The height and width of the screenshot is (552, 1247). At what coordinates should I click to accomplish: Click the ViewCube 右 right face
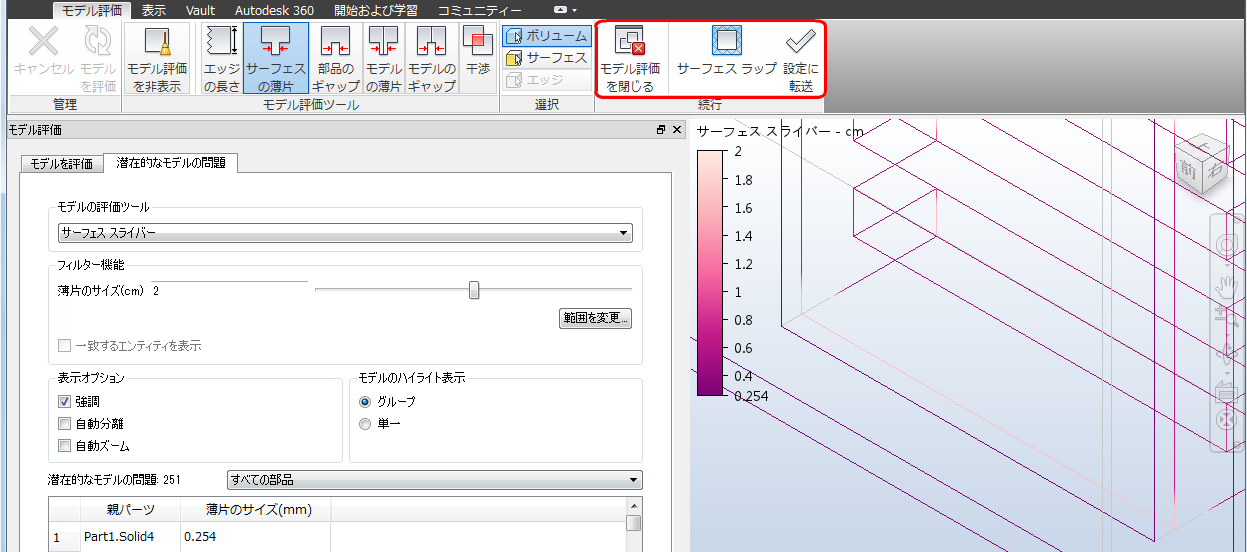point(1213,170)
